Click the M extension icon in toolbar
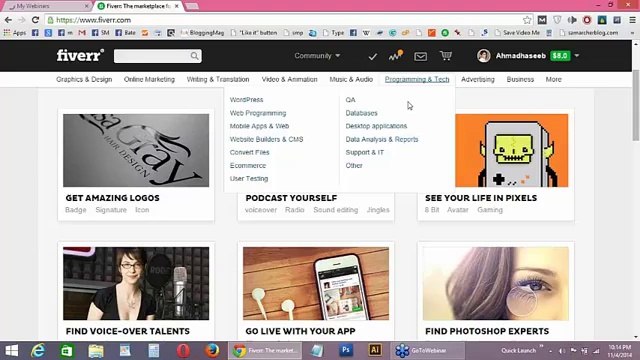The height and width of the screenshot is (360, 640). coord(542,20)
